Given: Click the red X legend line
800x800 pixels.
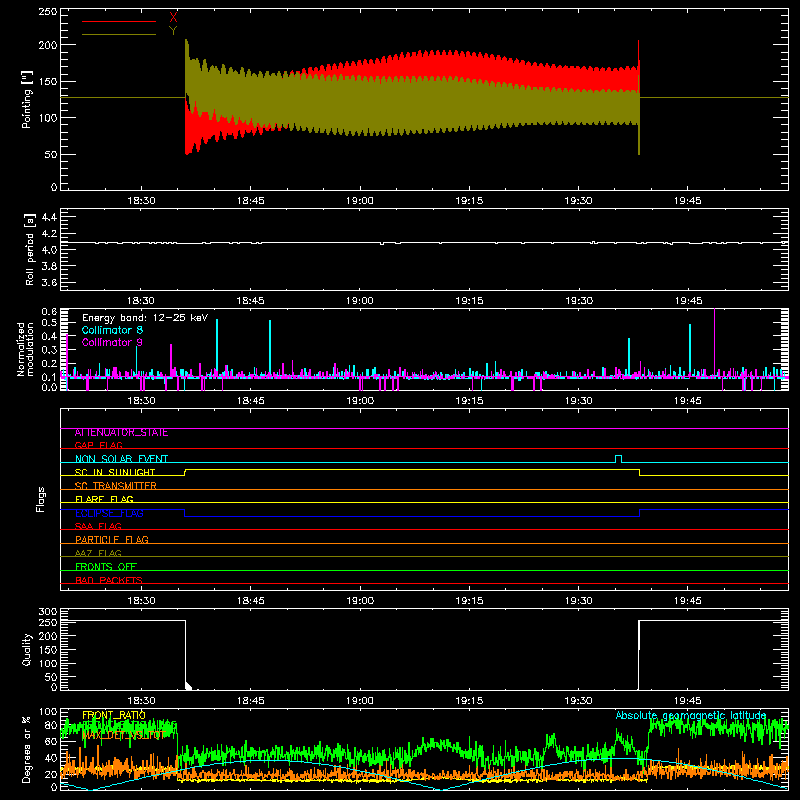Looking at the screenshot, I should click(x=119, y=21).
